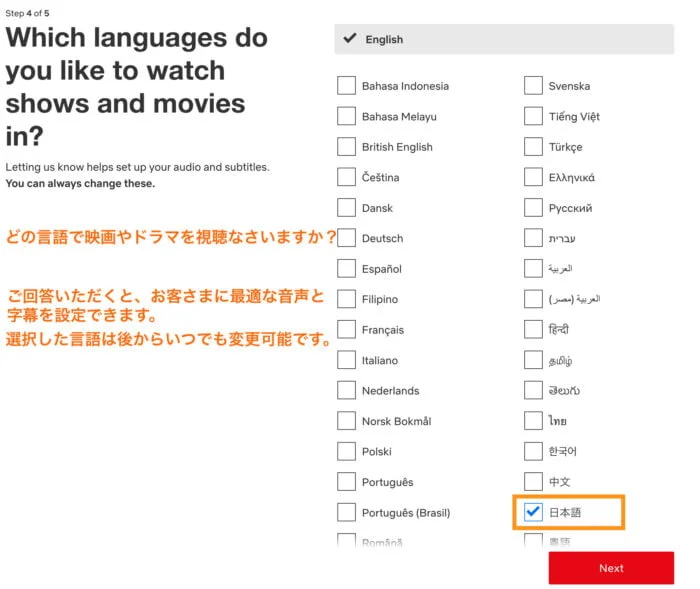Select the Português (Brasil) checkbox
The height and width of the screenshot is (589, 700).
347,512
